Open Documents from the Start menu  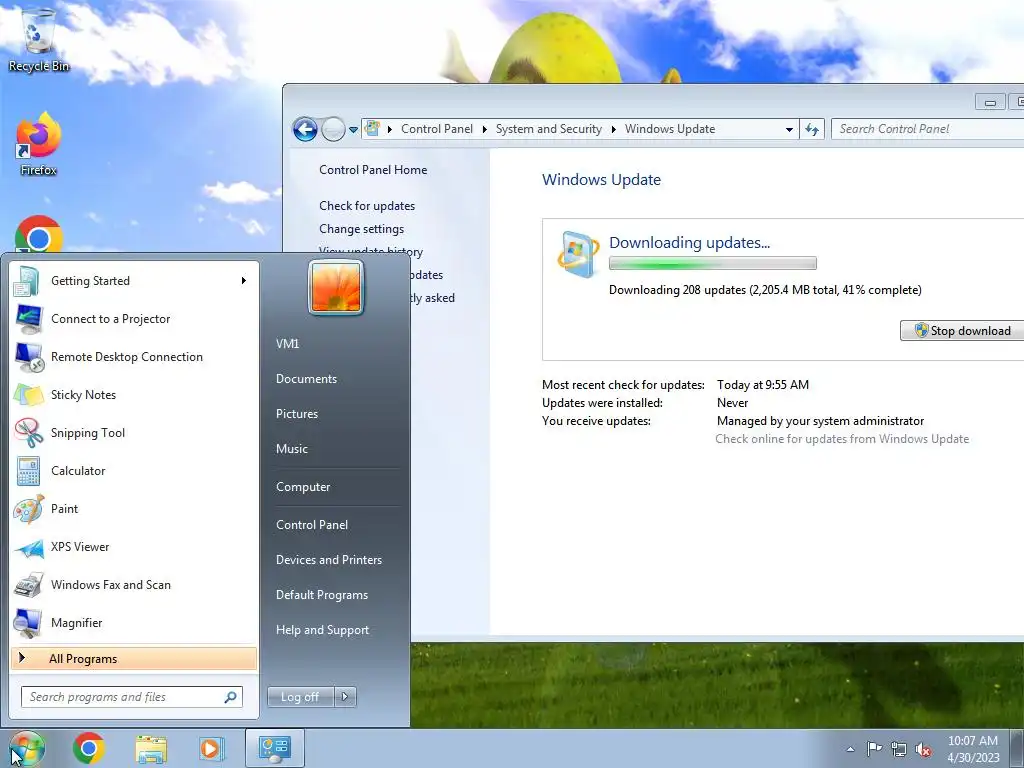[306, 379]
